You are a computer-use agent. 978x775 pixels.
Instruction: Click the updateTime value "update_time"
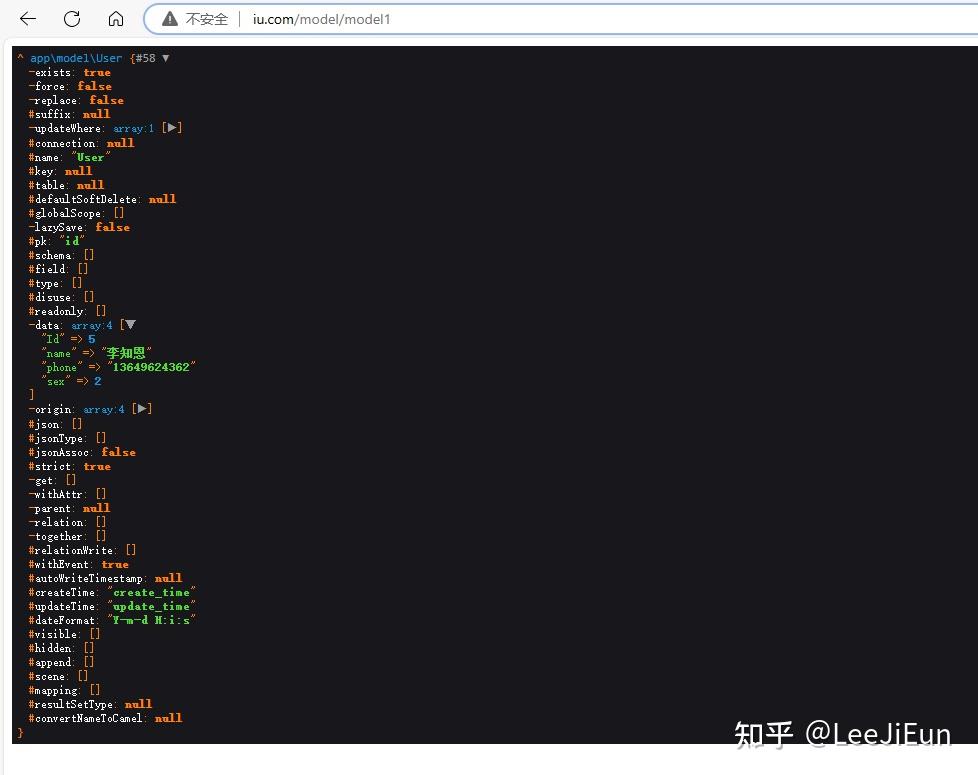click(152, 606)
